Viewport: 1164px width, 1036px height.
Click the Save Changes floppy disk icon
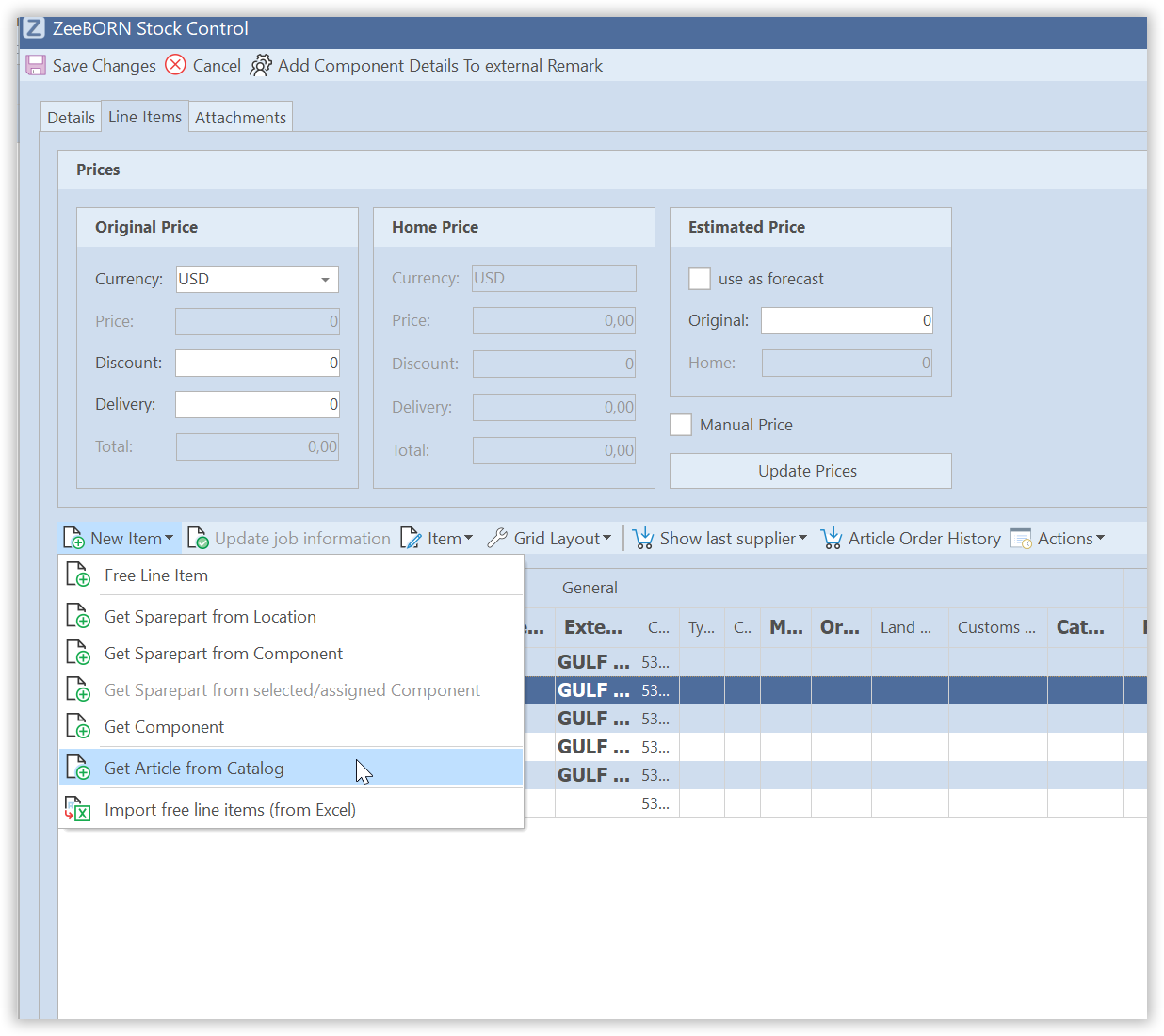[36, 65]
